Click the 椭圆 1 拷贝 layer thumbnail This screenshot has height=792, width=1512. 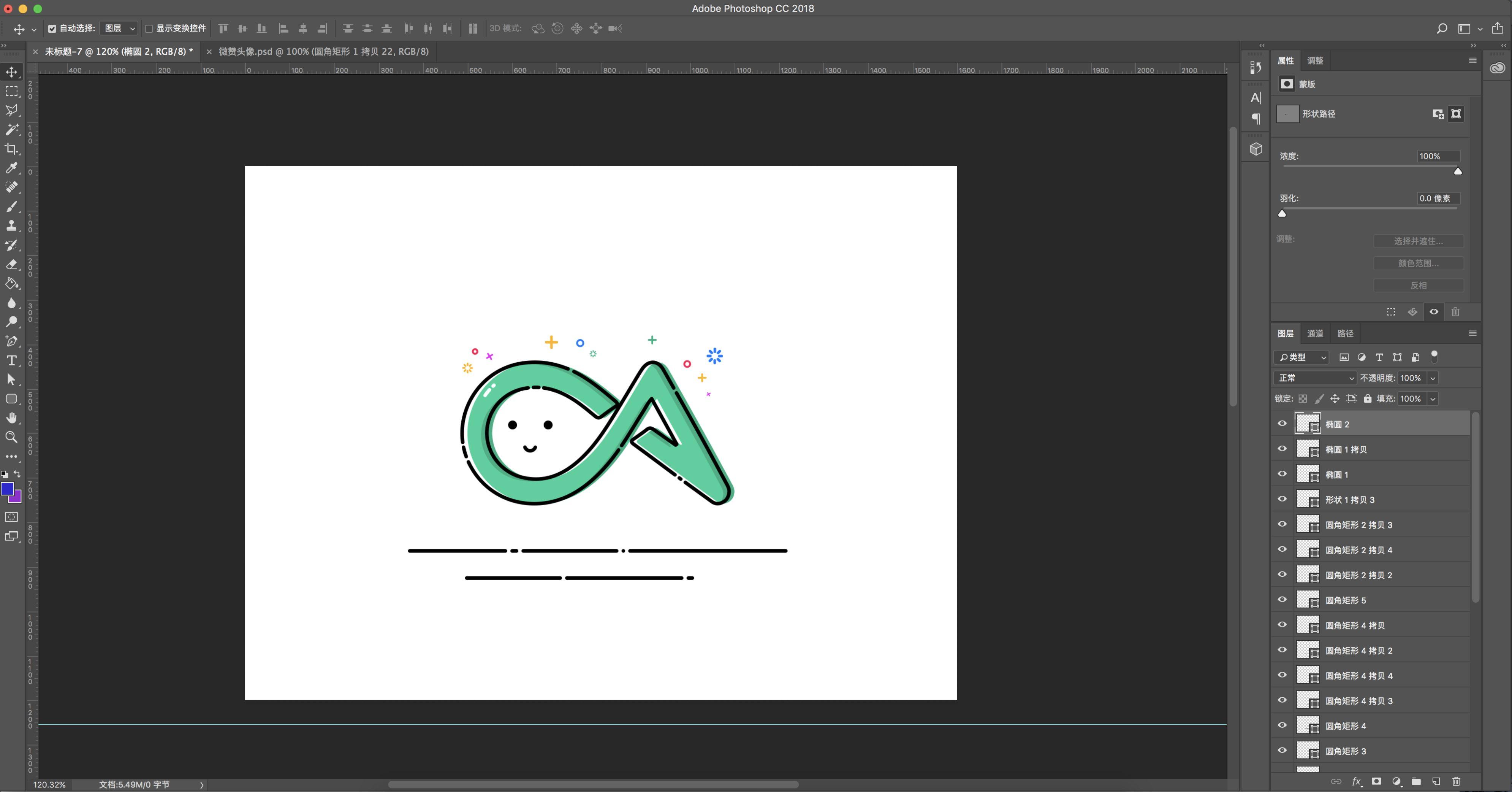pos(1308,449)
